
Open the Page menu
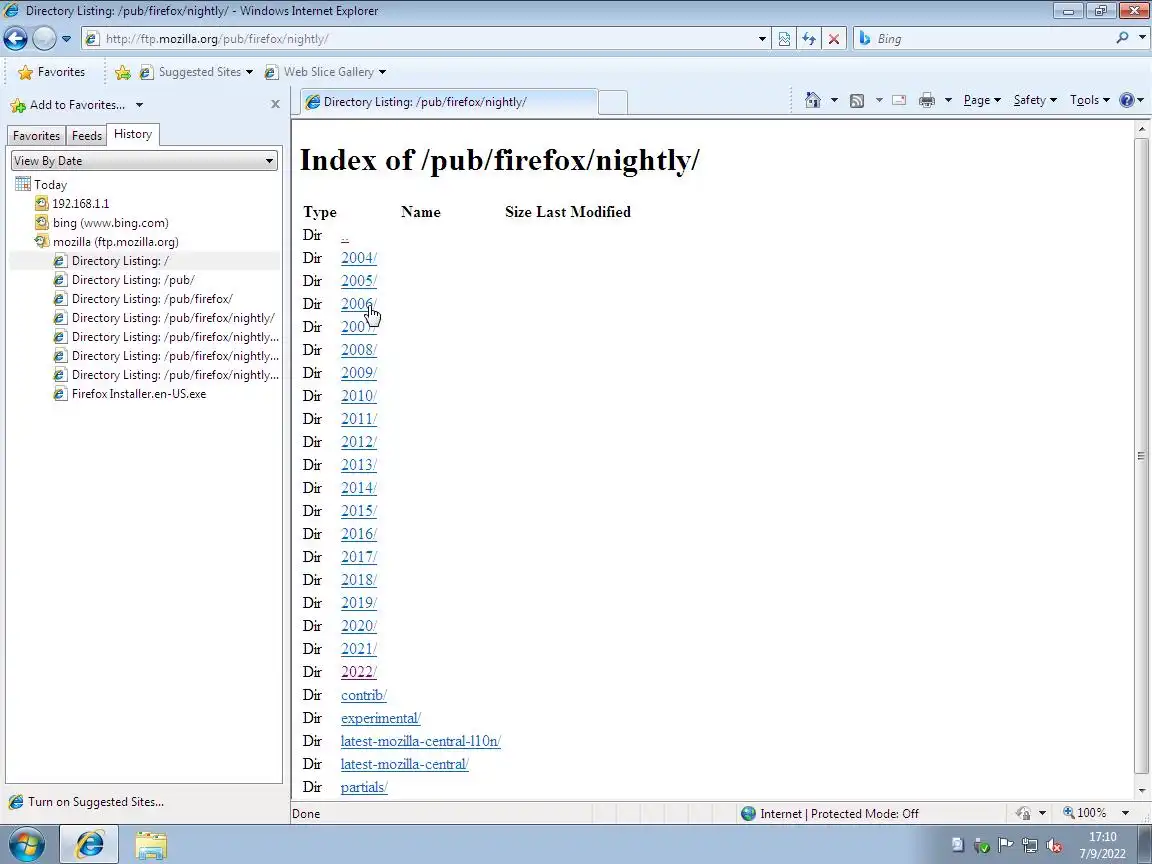[x=982, y=100]
